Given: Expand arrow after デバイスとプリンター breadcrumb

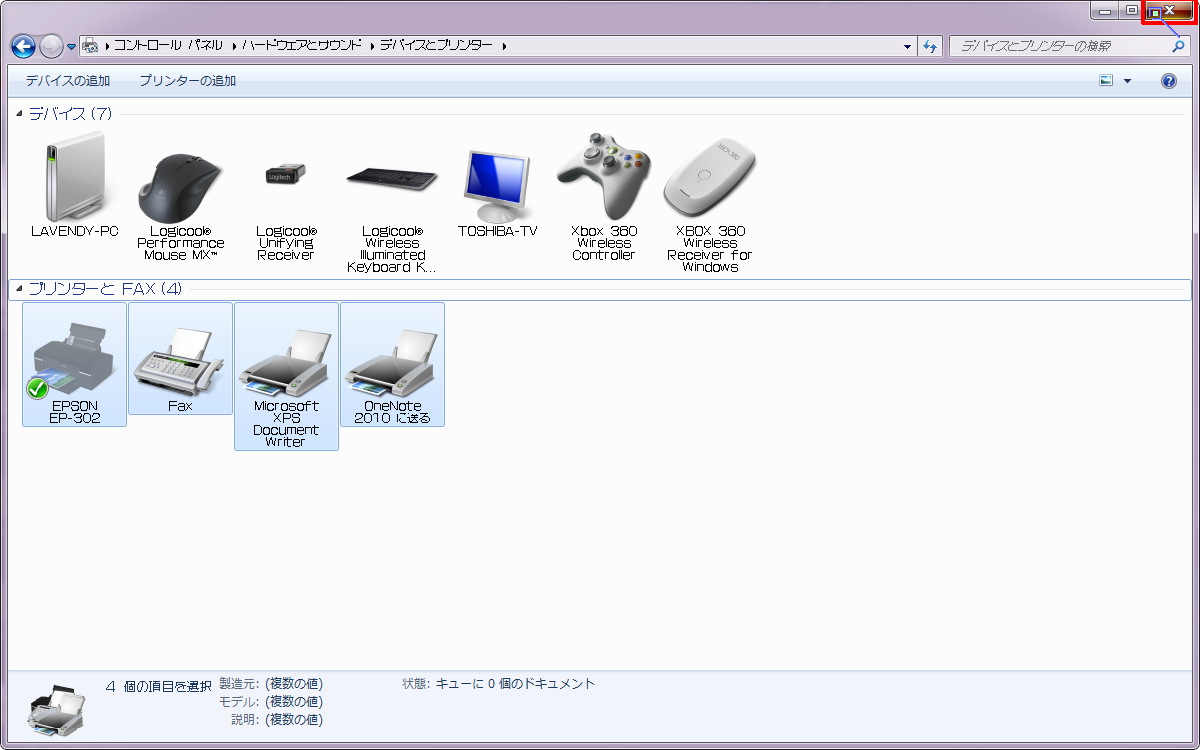Looking at the screenshot, I should pyautogui.click(x=503, y=46).
